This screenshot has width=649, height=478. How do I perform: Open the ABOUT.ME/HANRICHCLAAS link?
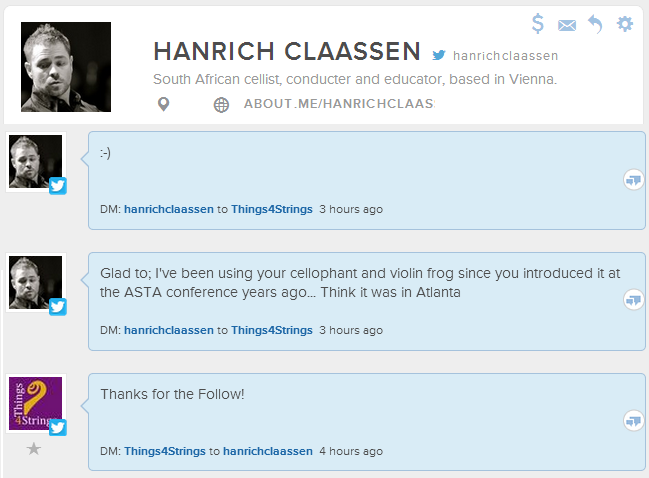point(339,104)
